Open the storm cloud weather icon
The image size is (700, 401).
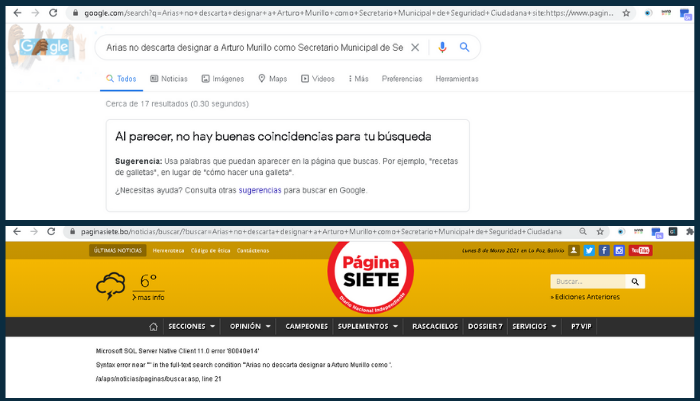tap(111, 286)
